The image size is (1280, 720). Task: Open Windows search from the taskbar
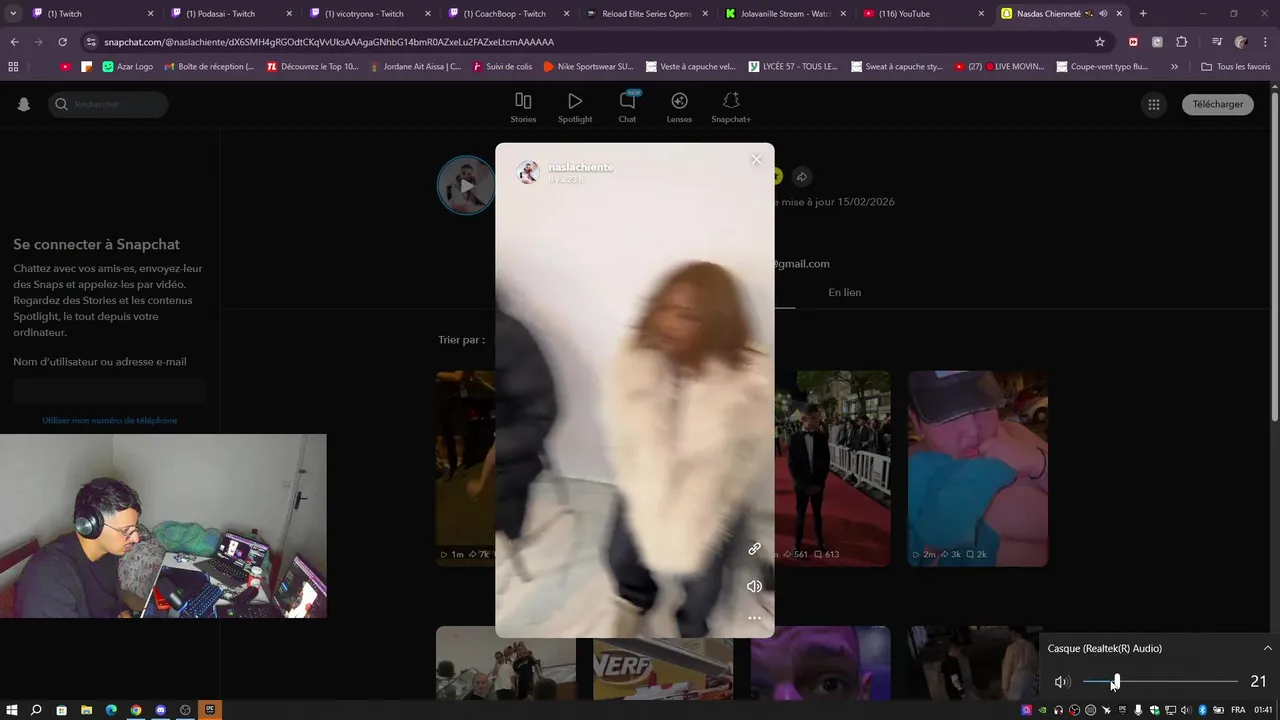point(36,710)
